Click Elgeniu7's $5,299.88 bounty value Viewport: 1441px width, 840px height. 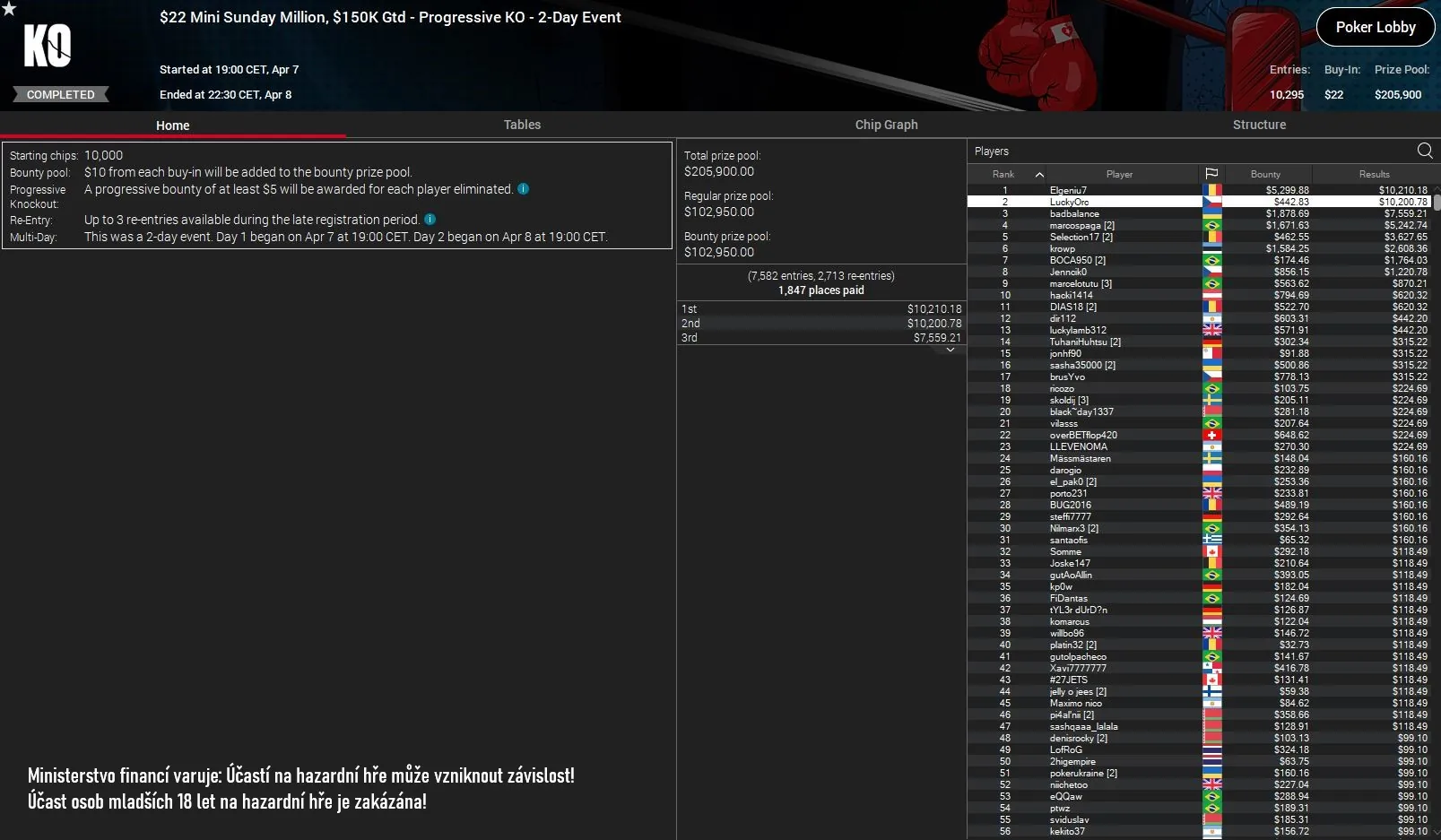pyautogui.click(x=1287, y=190)
